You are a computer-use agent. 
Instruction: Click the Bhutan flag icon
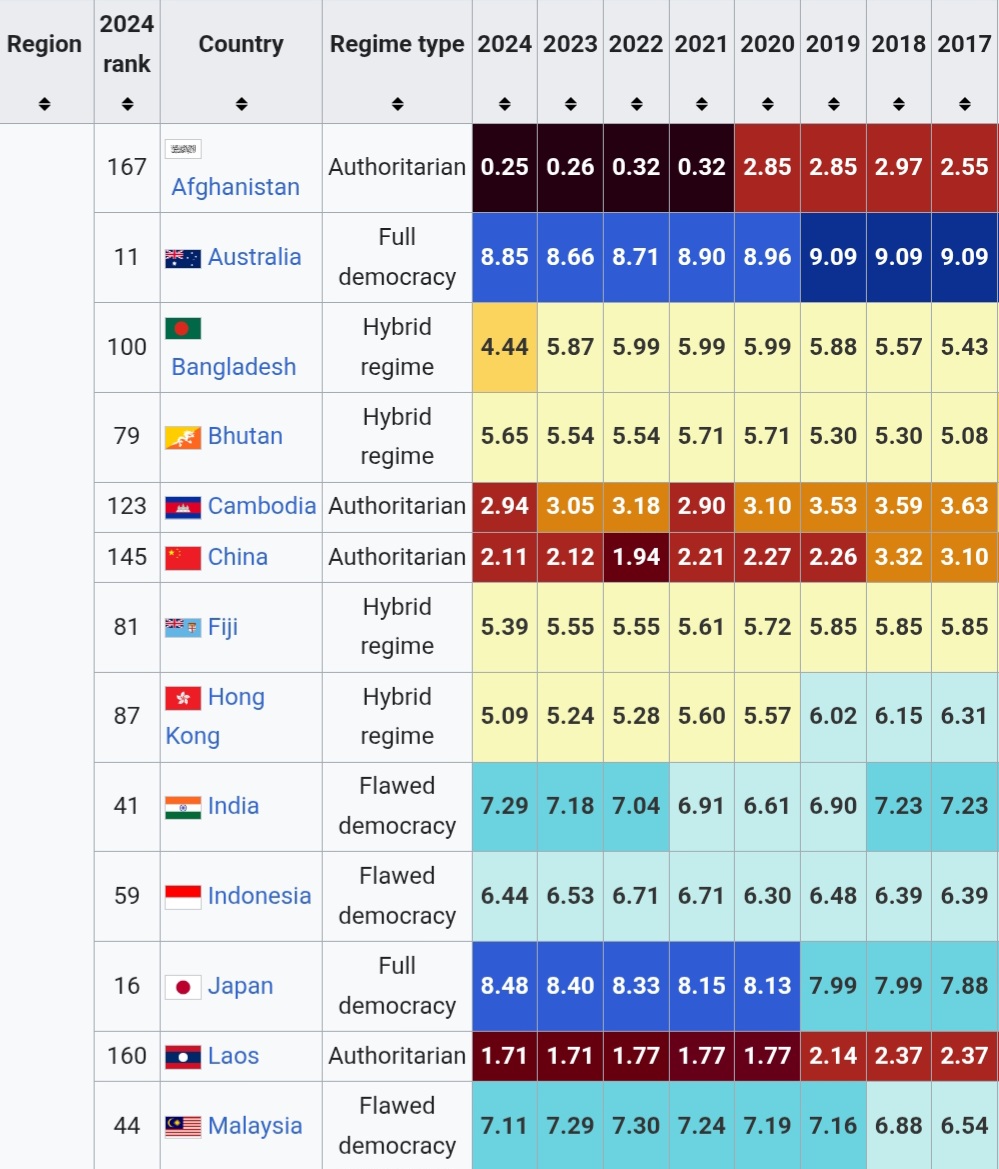(183, 437)
